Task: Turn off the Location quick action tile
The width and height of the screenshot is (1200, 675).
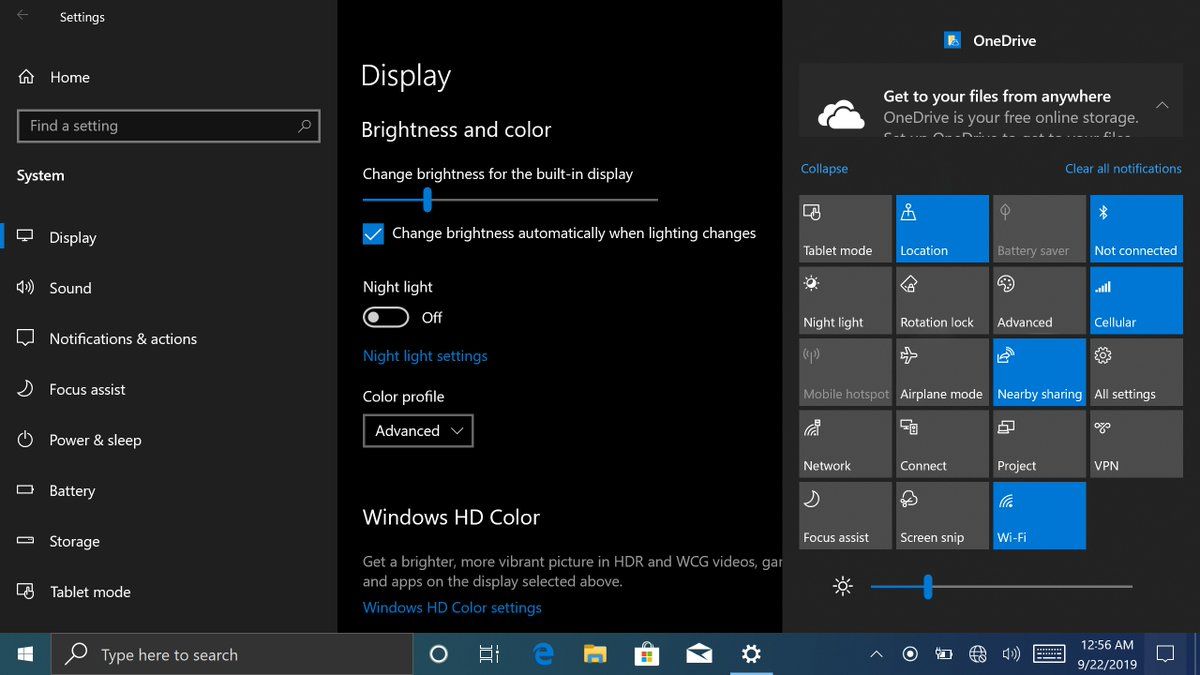Action: (x=942, y=229)
